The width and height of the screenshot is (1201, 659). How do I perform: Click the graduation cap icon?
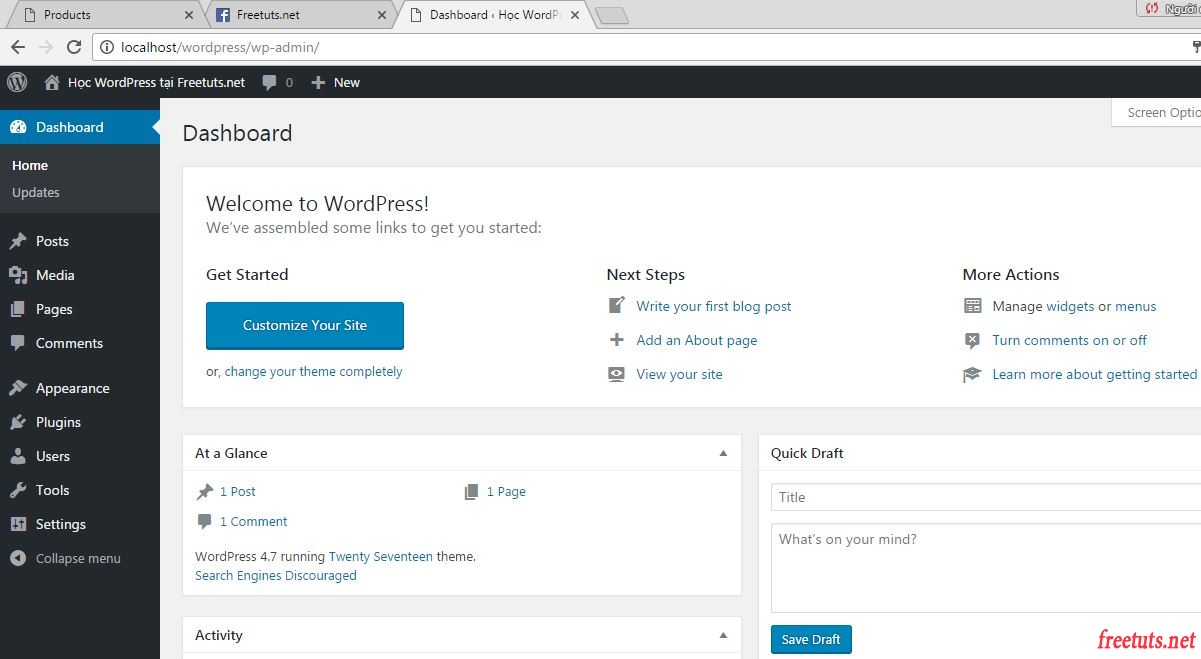[x=972, y=374]
